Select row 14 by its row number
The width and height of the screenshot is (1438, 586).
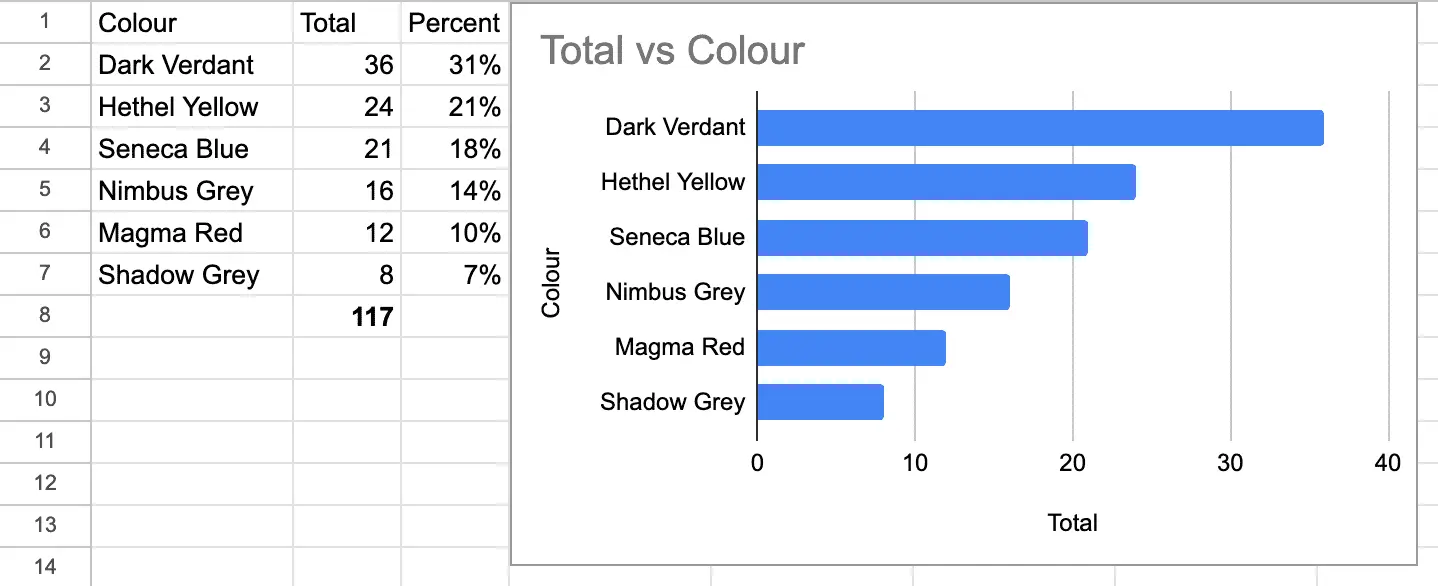point(44,567)
